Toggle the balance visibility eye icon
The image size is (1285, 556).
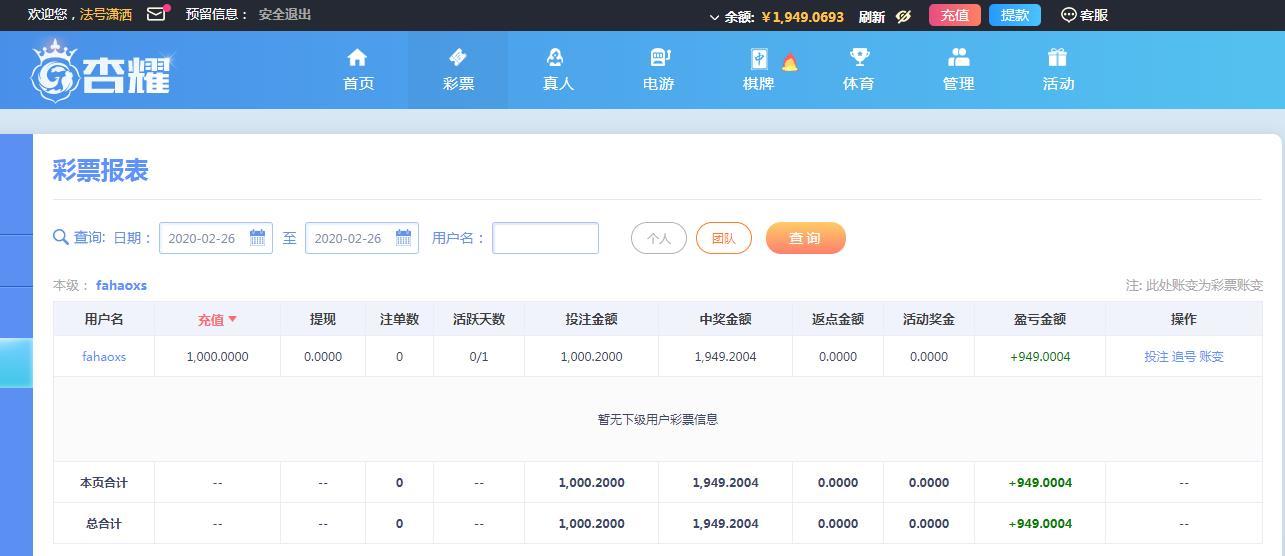pyautogui.click(x=903, y=16)
